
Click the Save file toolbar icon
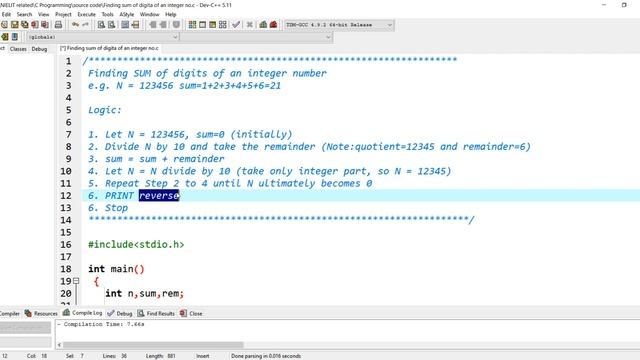[15, 25]
